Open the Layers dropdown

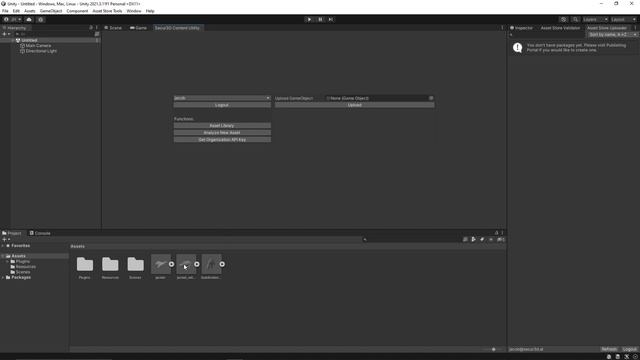point(595,19)
